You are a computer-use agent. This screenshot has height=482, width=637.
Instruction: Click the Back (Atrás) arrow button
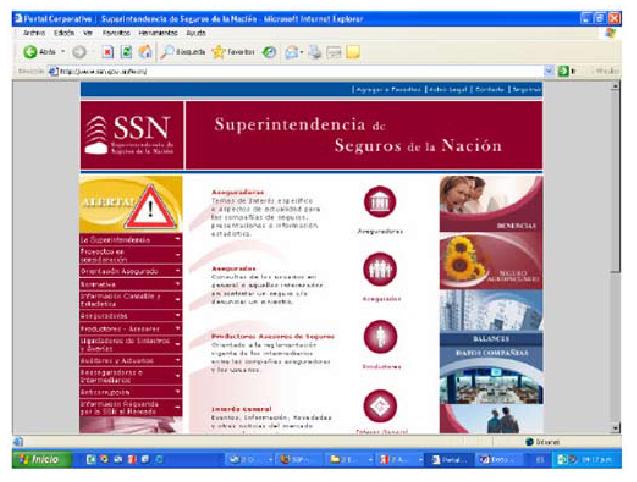pyautogui.click(x=30, y=52)
